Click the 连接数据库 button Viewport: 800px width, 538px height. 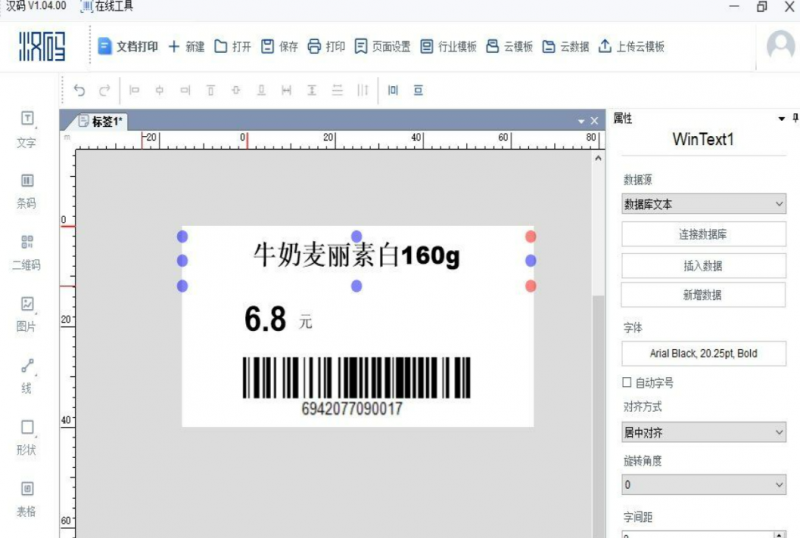click(x=704, y=234)
